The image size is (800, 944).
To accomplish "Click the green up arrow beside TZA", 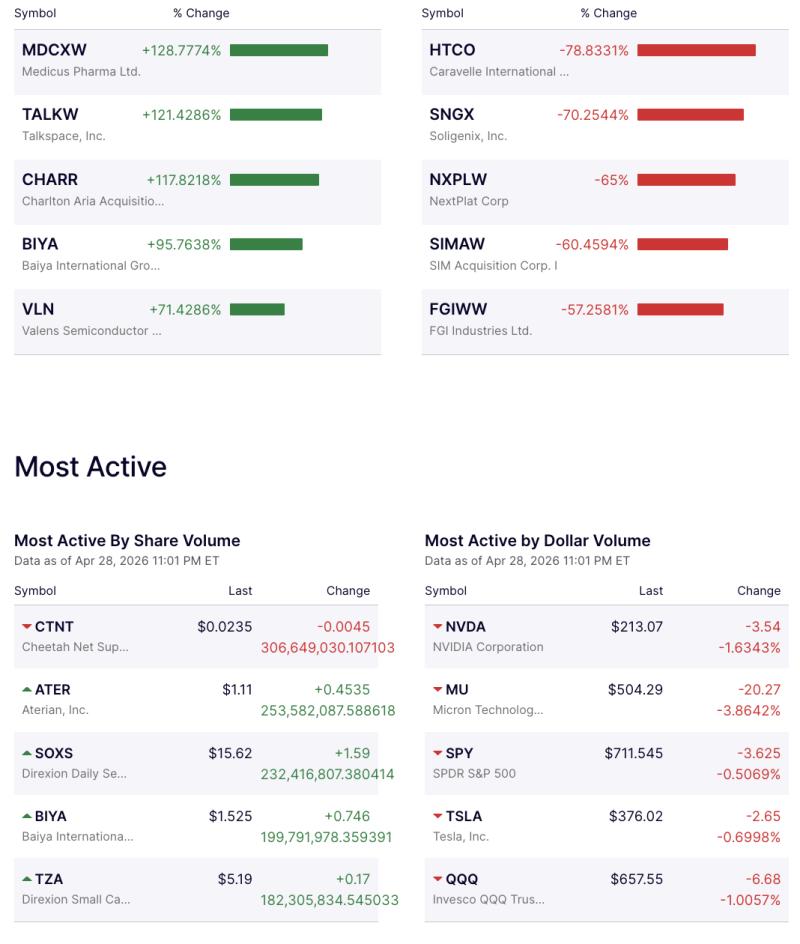I will point(26,879).
